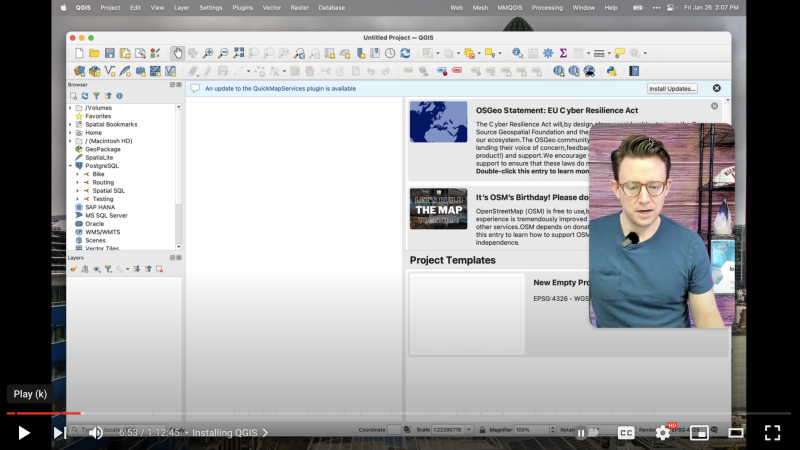Screen dimensions: 800x450
Task: Expand the Testing connection
Action: pos(78,199)
